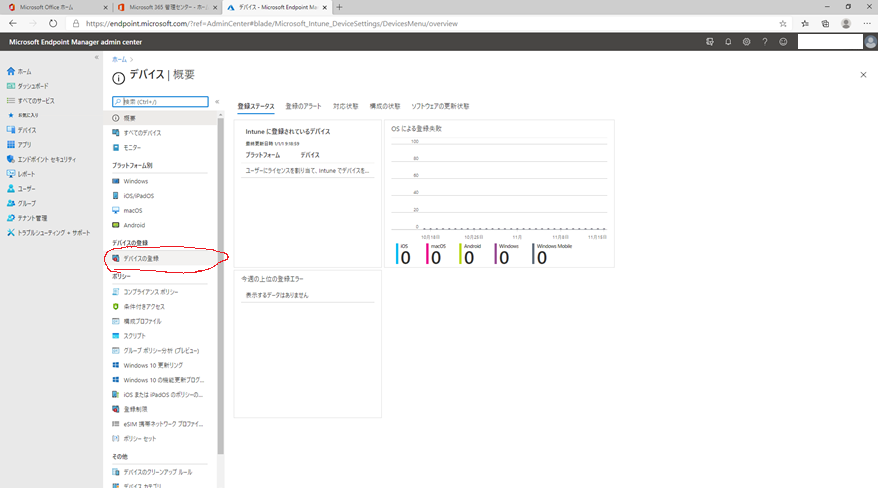Screen dimensions: 878x488
Task: Open the directory + subscription header icon
Action: pyautogui.click(x=709, y=42)
